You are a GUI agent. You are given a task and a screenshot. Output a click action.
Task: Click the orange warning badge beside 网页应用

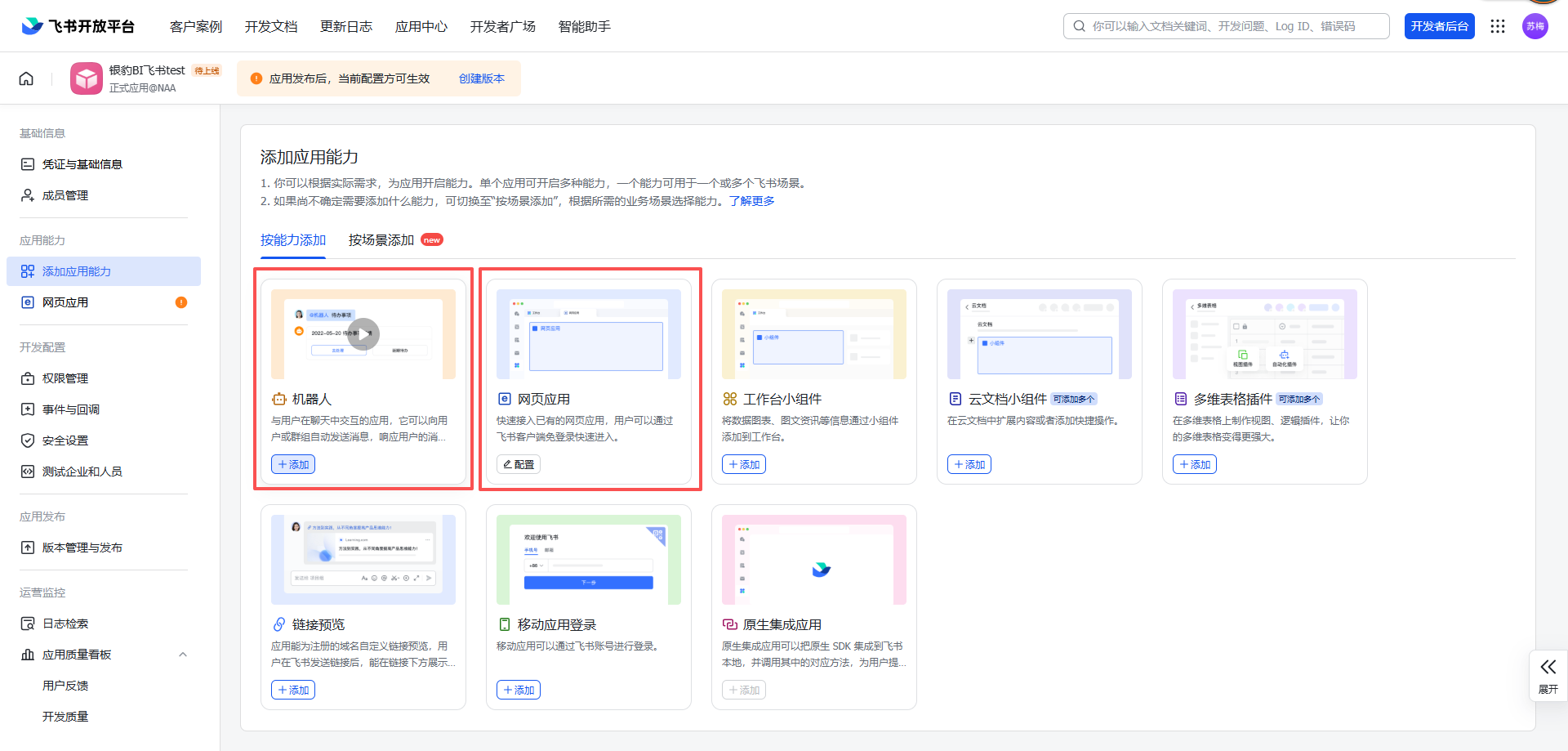click(181, 302)
